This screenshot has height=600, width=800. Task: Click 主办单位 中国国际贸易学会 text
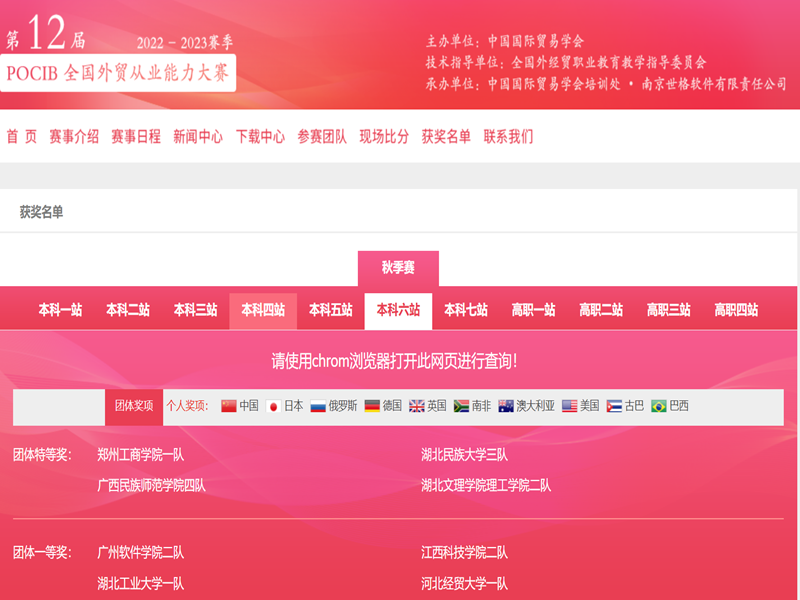[x=505, y=41]
